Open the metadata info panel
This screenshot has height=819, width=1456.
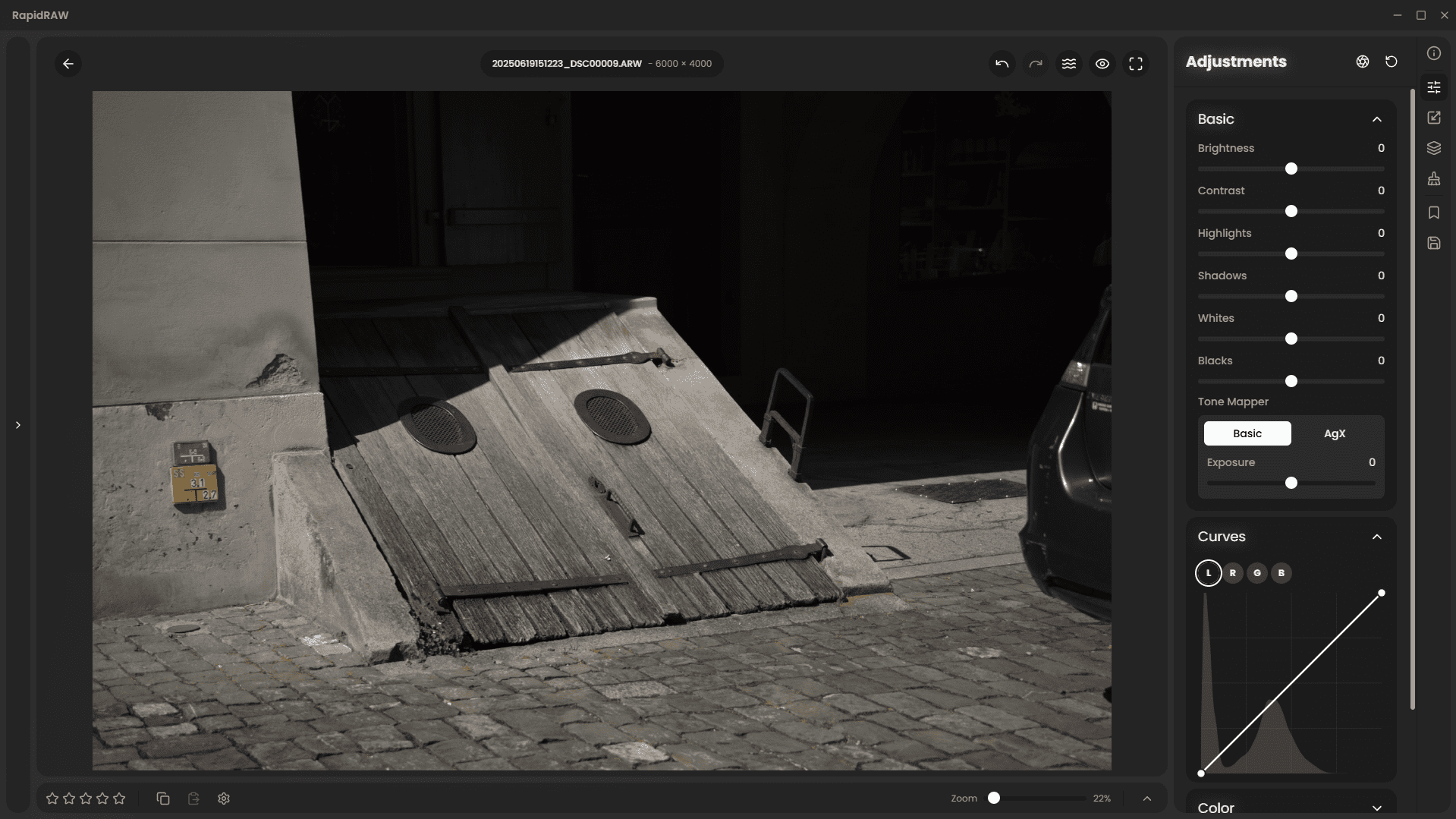click(x=1434, y=53)
